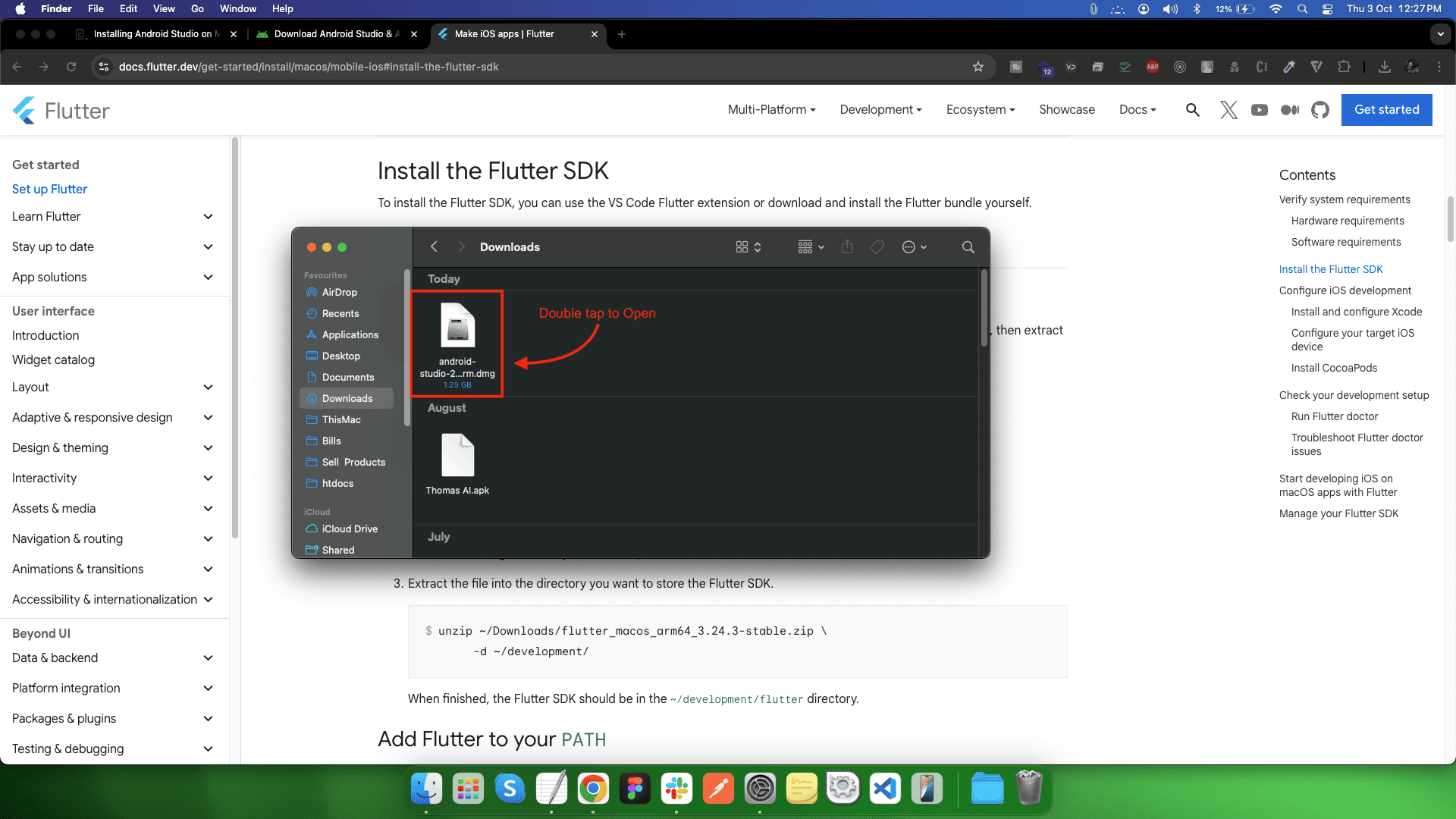Launch Figma from the dock

coord(635,789)
